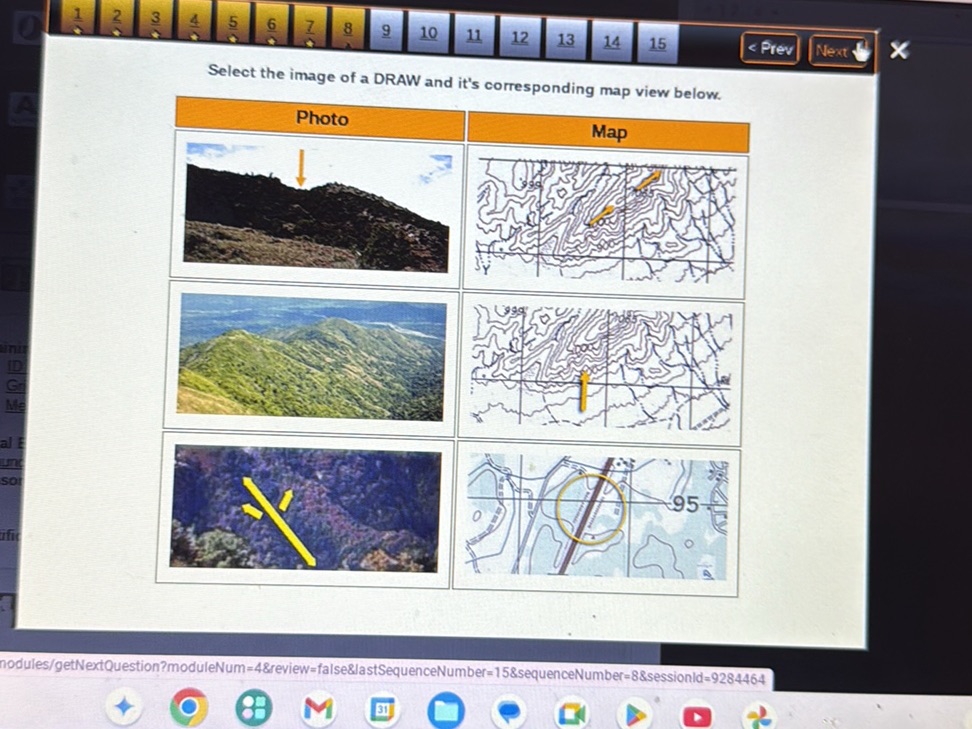Open the Files app
Viewport: 972px width, 729px height.
tap(447, 712)
